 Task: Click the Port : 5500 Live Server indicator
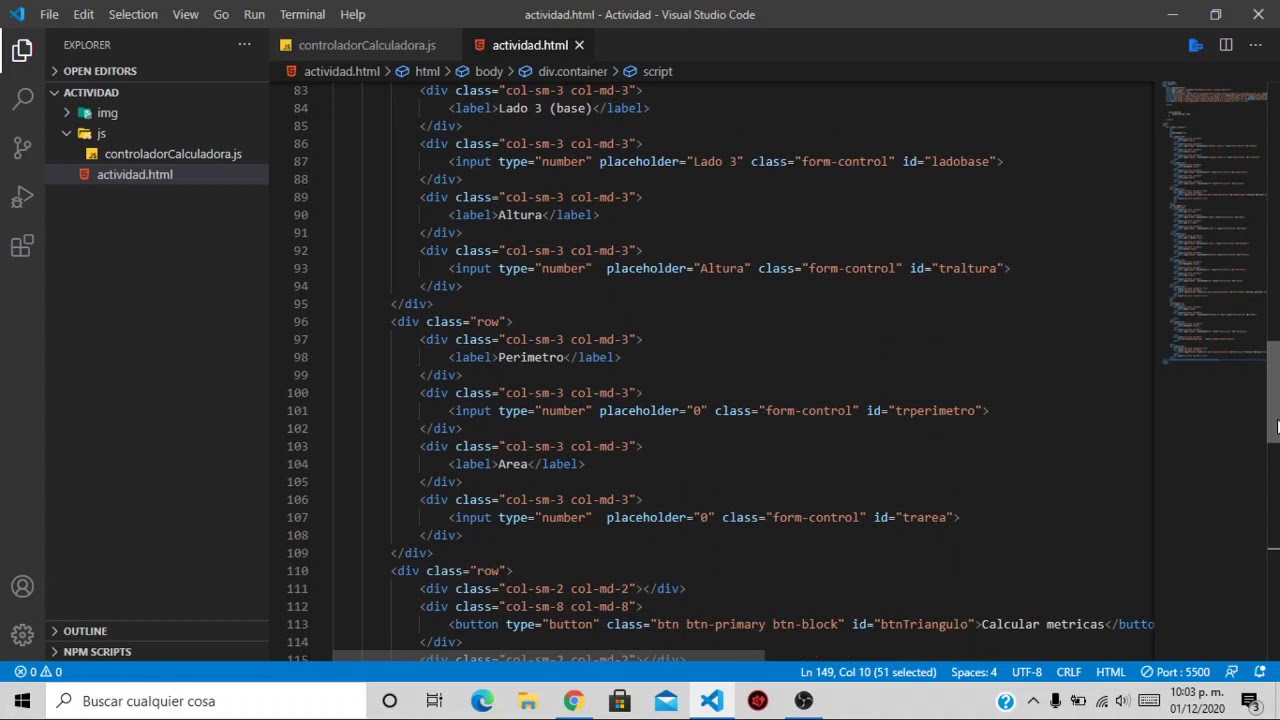(x=1176, y=672)
